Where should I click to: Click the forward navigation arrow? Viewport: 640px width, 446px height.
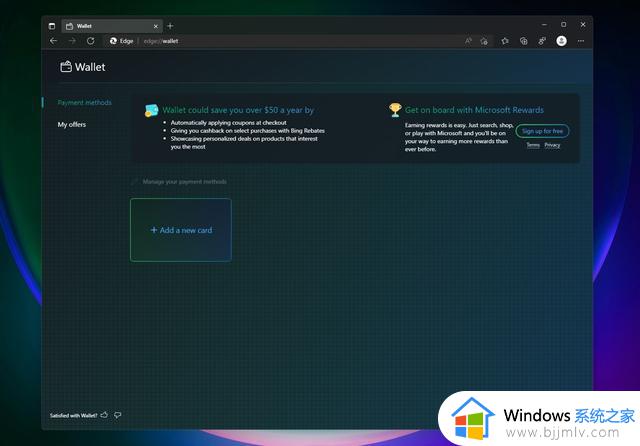pos(72,41)
